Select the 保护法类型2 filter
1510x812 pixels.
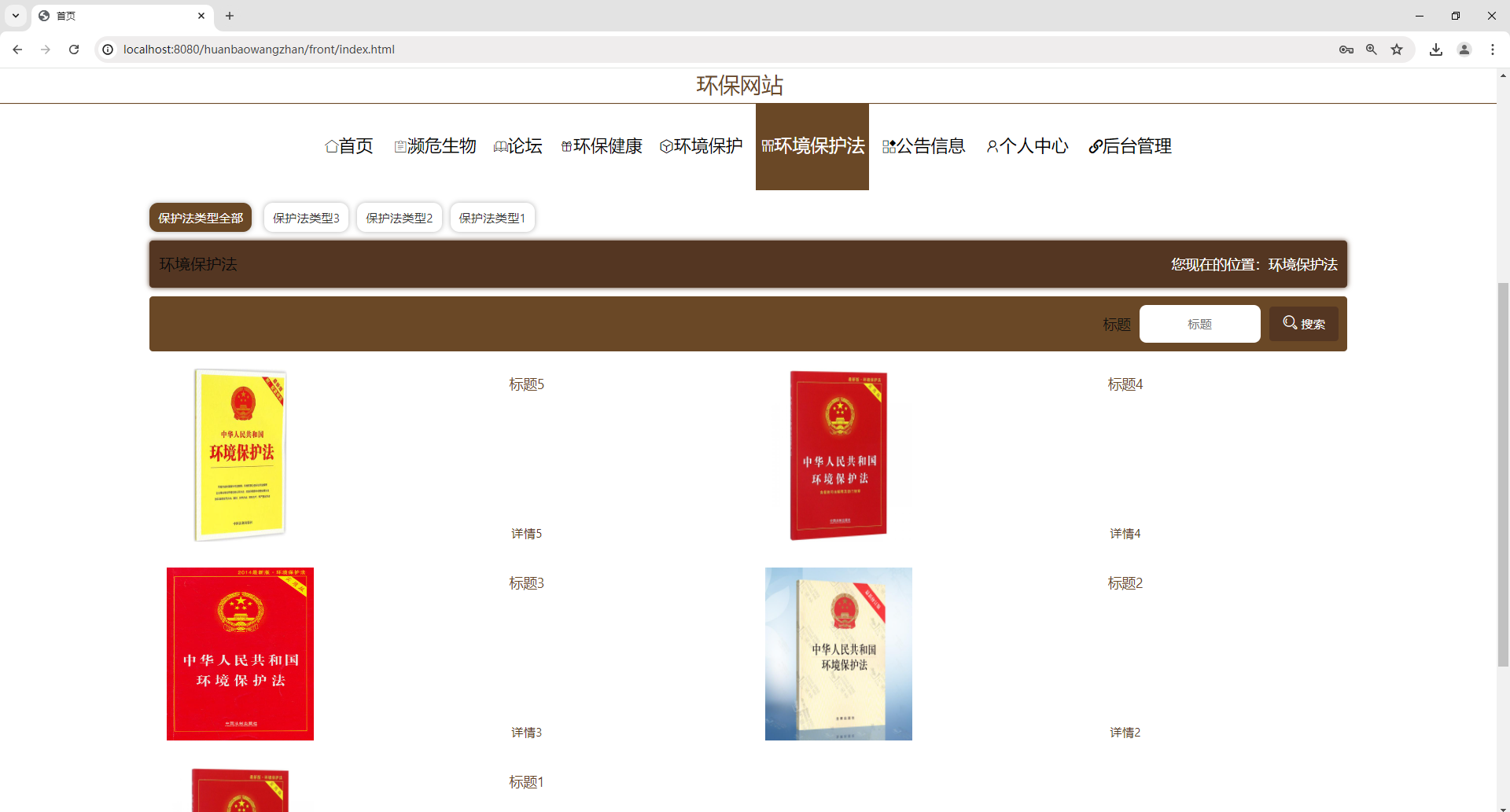(399, 218)
